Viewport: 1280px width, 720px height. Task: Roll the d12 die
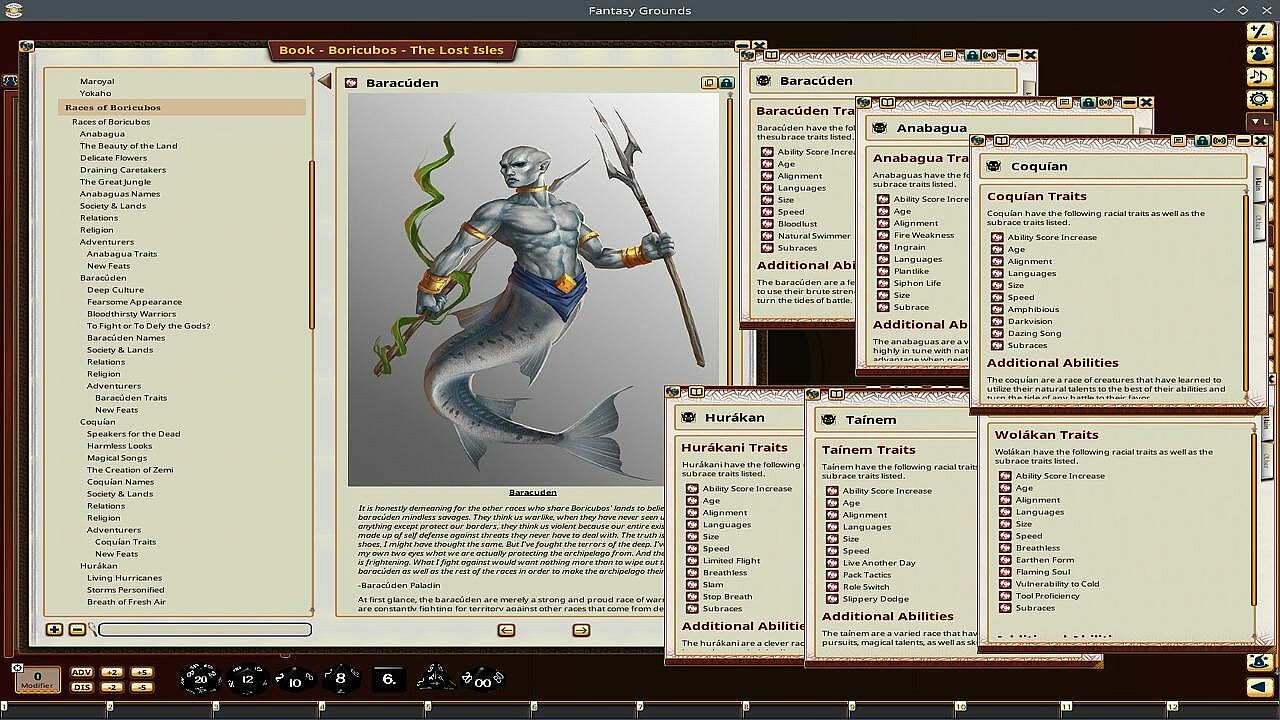[247, 680]
